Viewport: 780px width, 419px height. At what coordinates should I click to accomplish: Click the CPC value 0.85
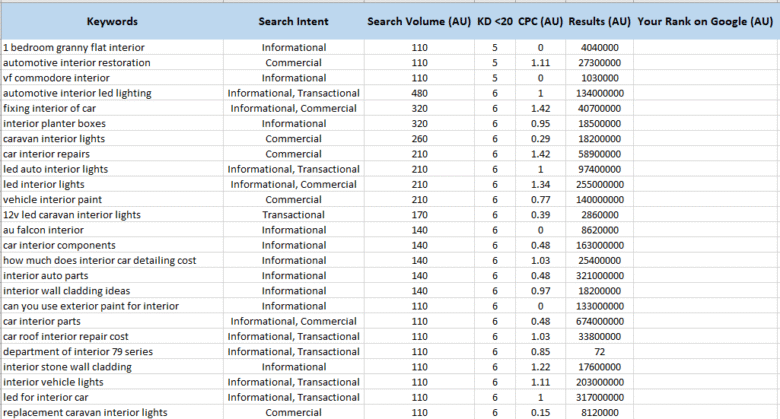coord(540,352)
